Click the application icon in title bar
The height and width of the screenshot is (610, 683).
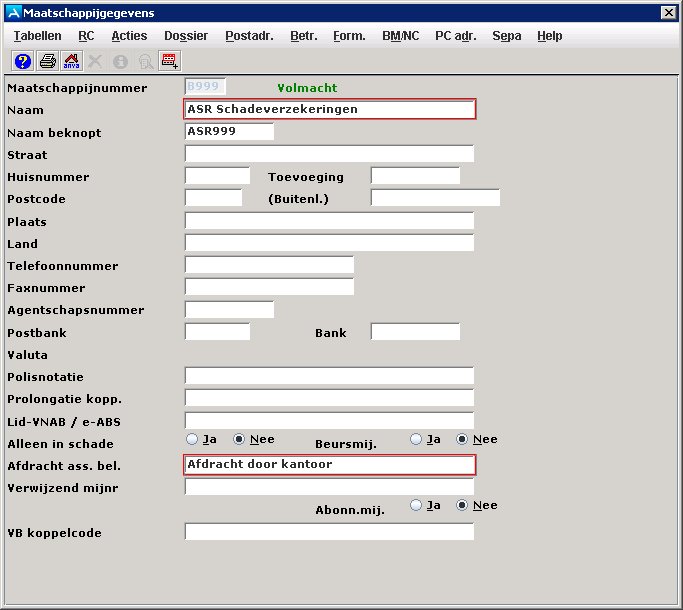coord(12,11)
